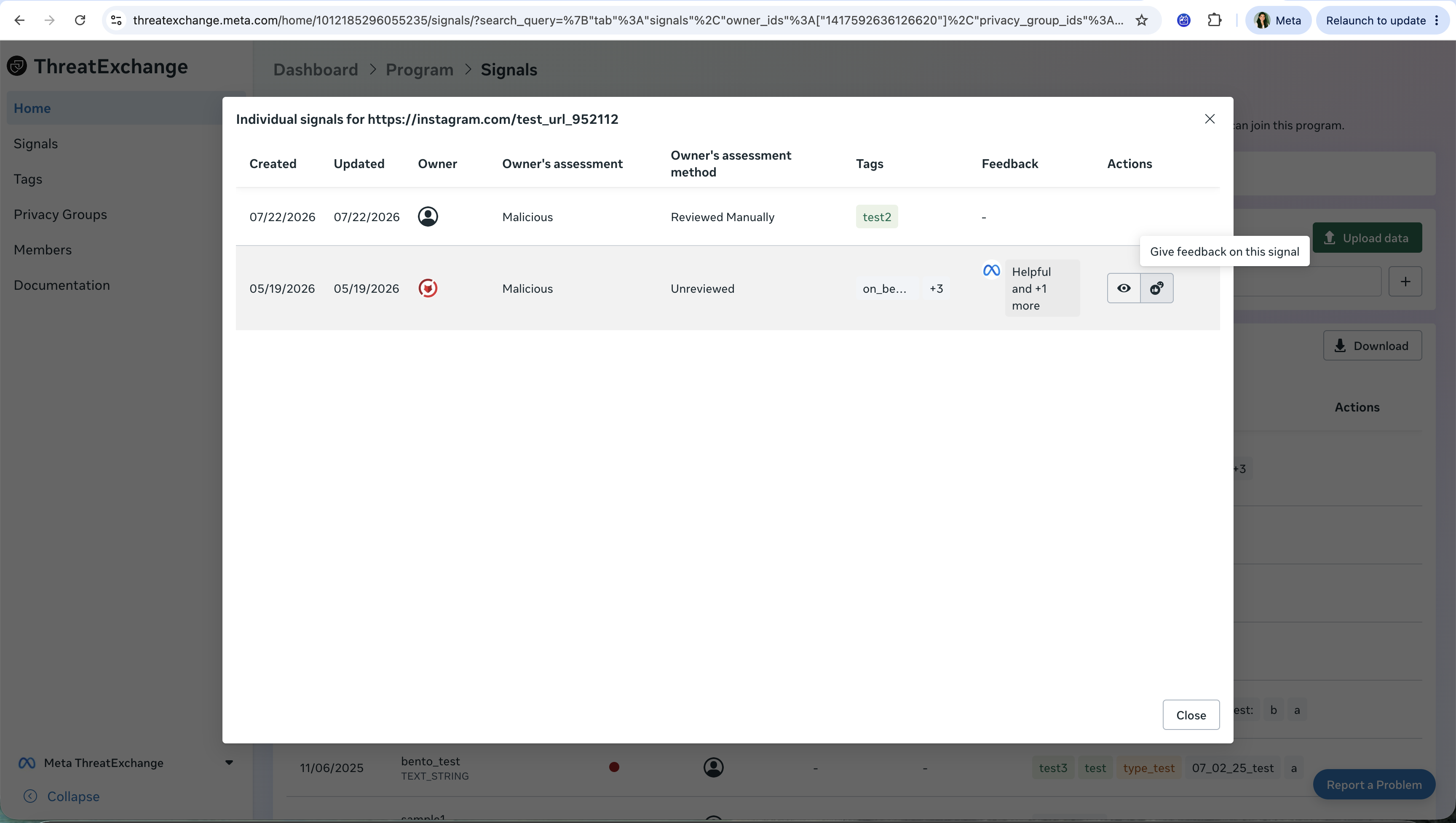
Task: Click Report a Problem button
Action: (1374, 785)
